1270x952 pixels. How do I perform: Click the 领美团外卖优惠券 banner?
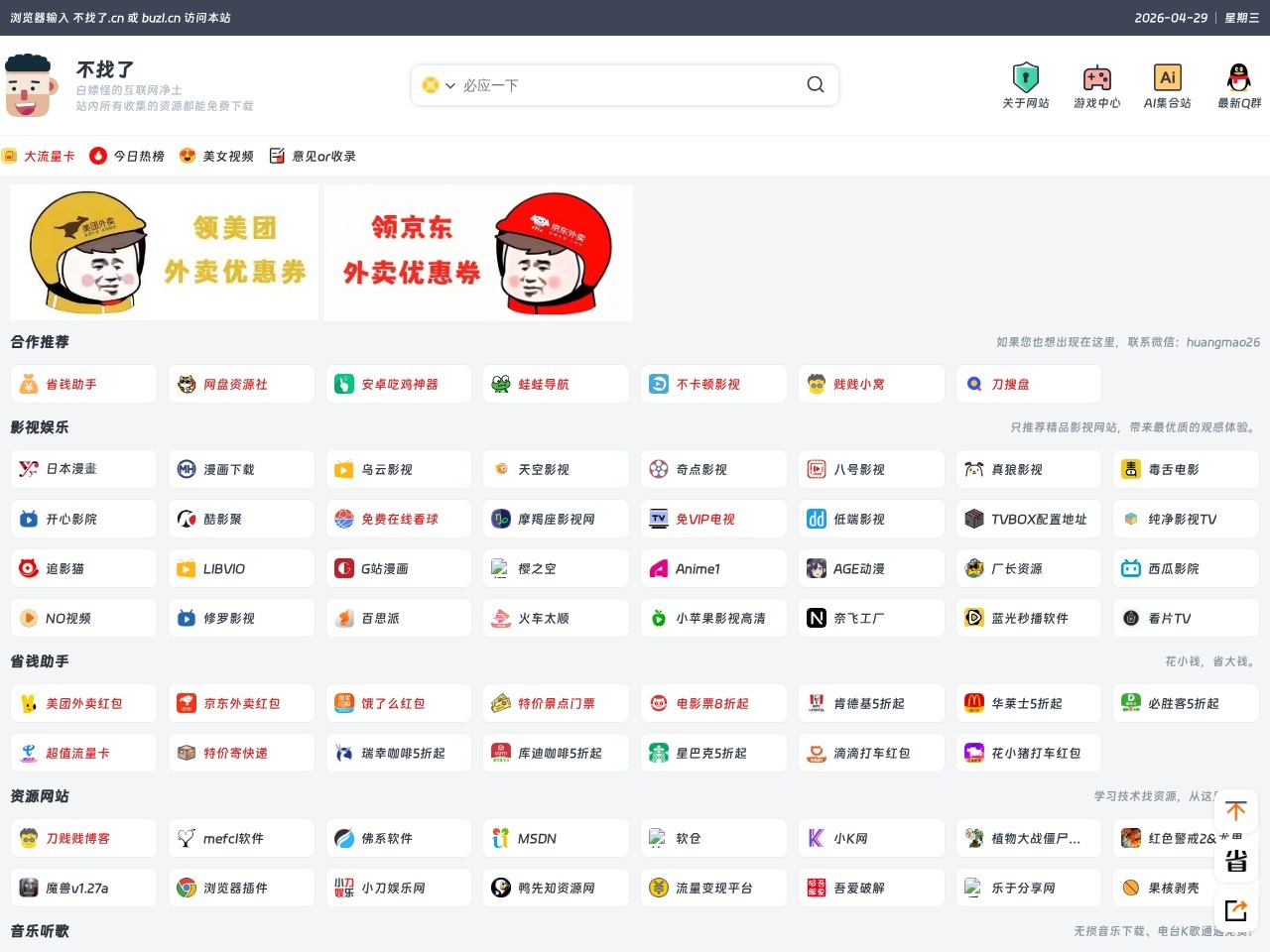click(165, 253)
